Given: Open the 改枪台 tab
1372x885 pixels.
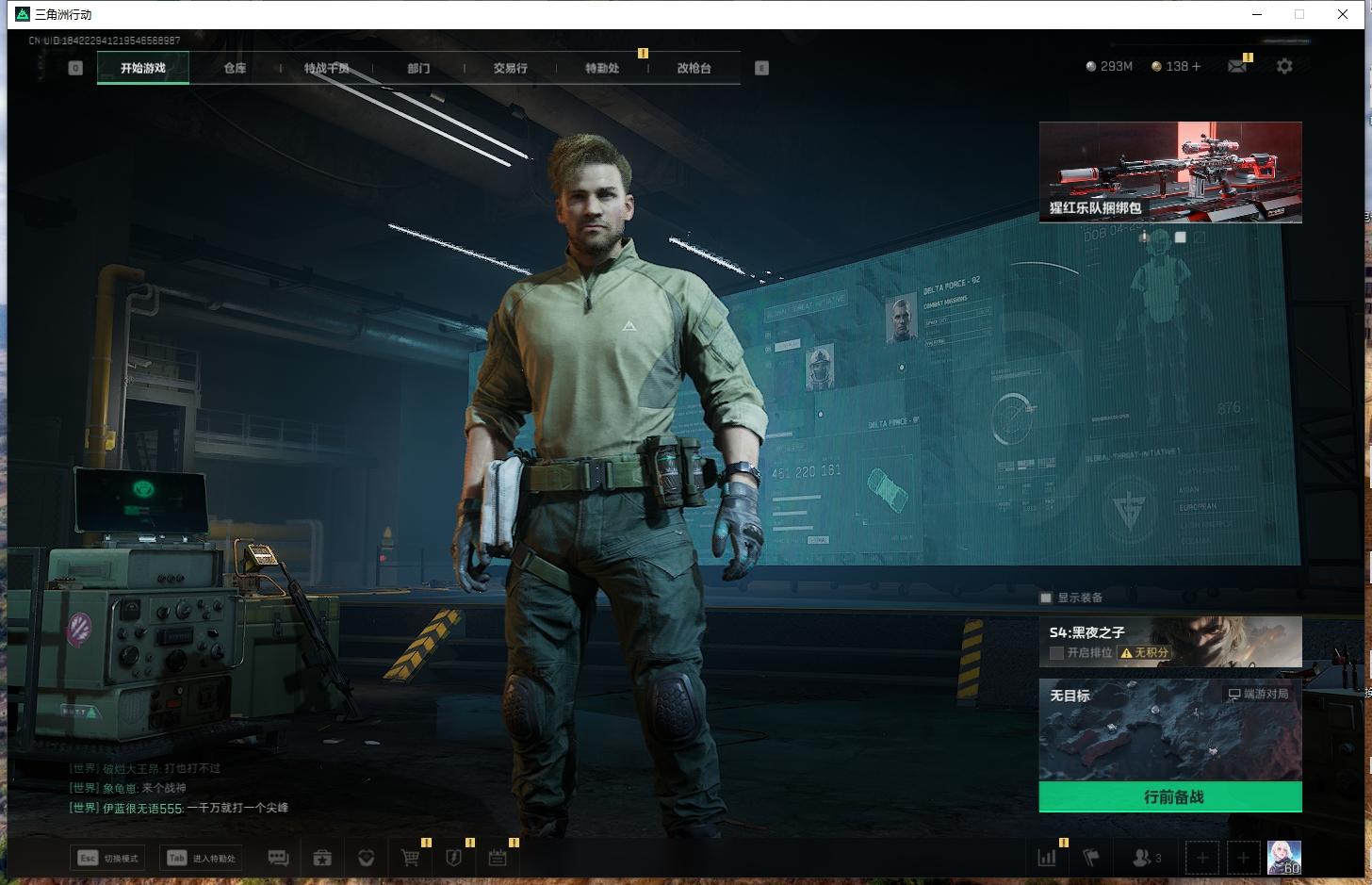Looking at the screenshot, I should point(694,68).
